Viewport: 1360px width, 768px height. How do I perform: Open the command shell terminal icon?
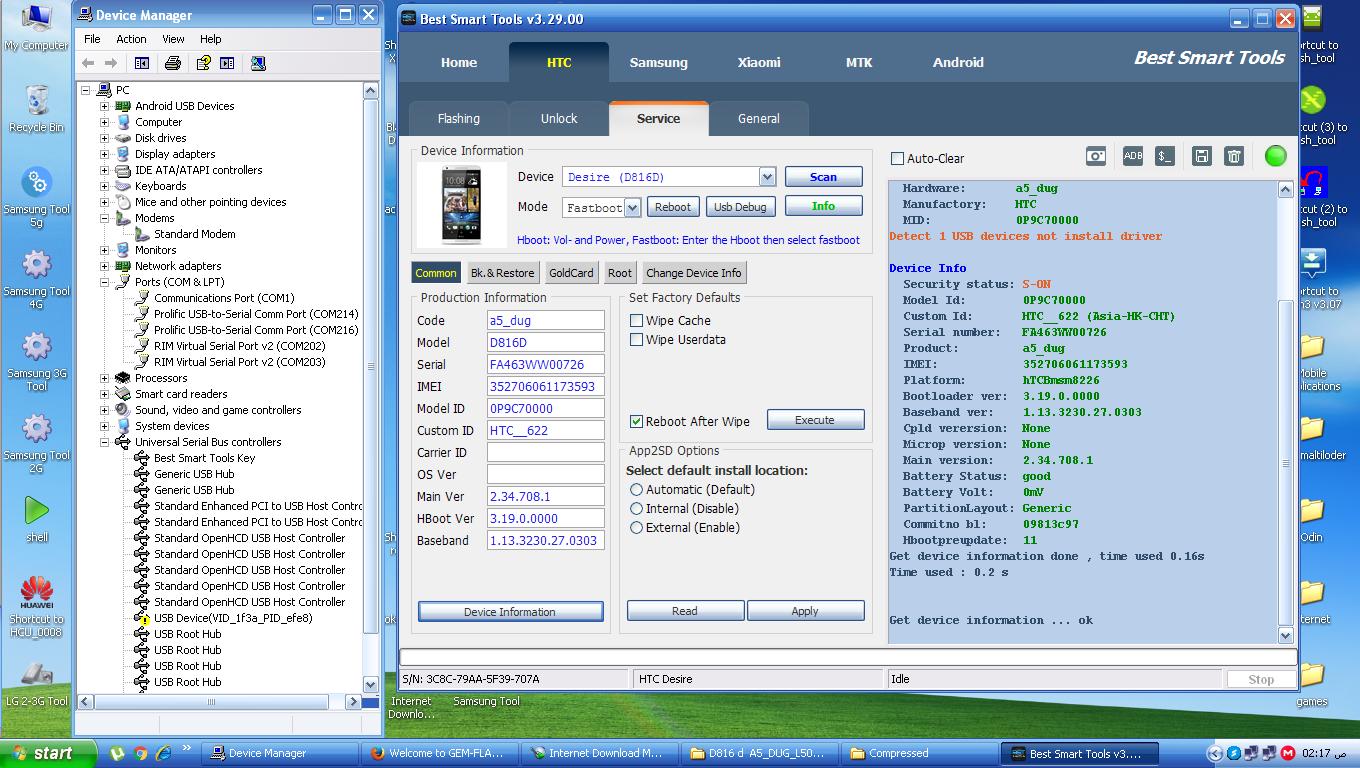(x=1165, y=156)
